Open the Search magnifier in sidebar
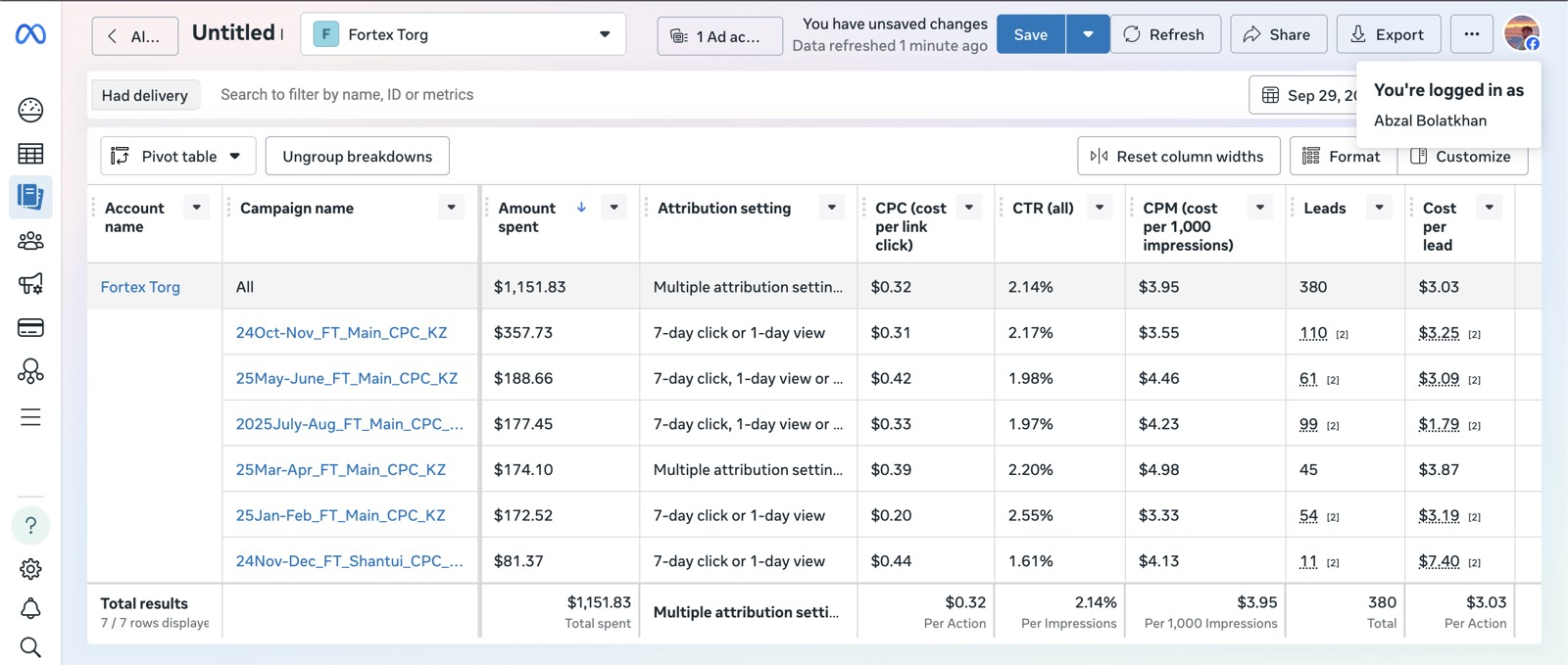Viewport: 1568px width, 665px height. tap(30, 647)
